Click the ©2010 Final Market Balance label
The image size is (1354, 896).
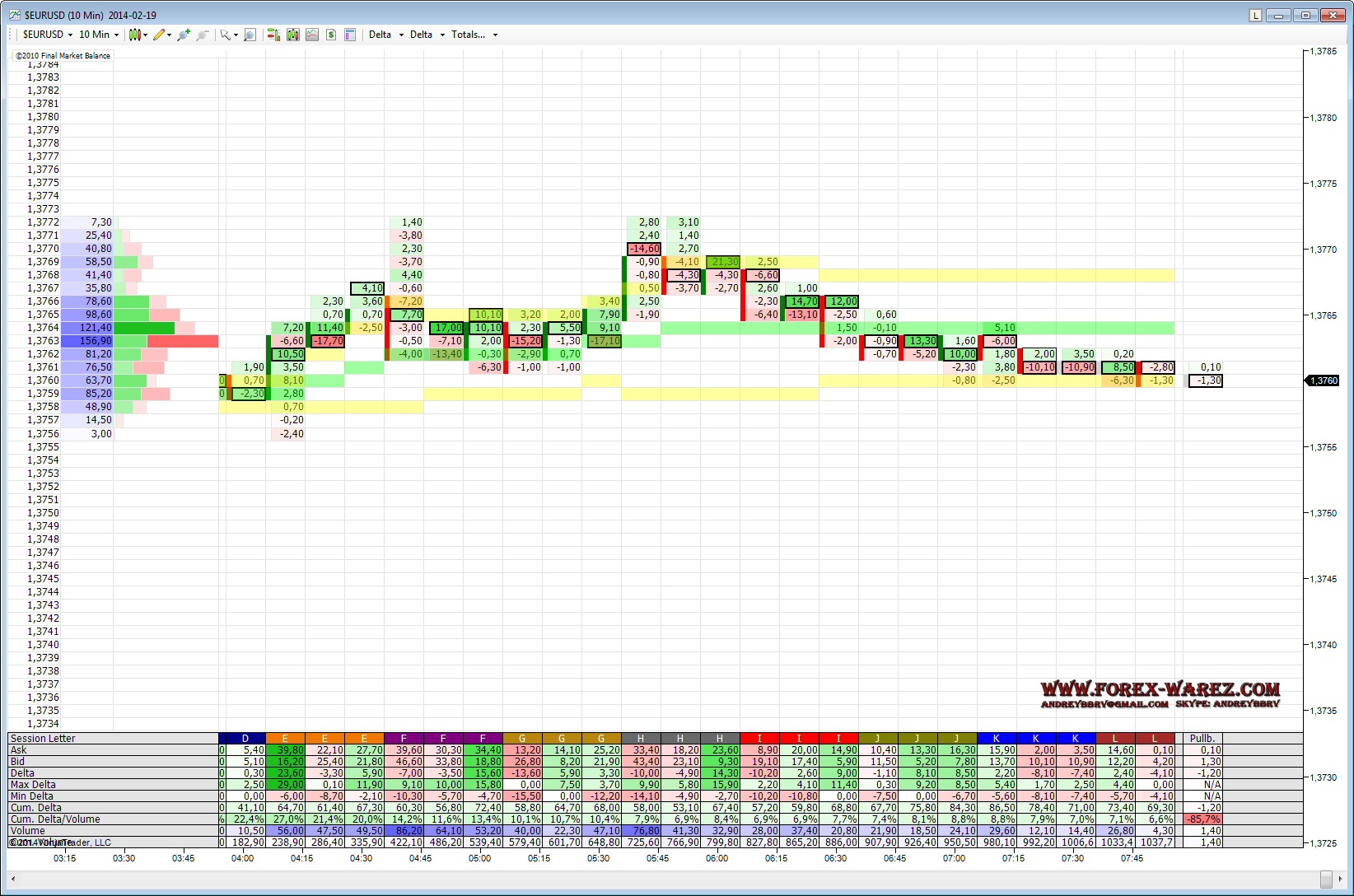tap(63, 55)
